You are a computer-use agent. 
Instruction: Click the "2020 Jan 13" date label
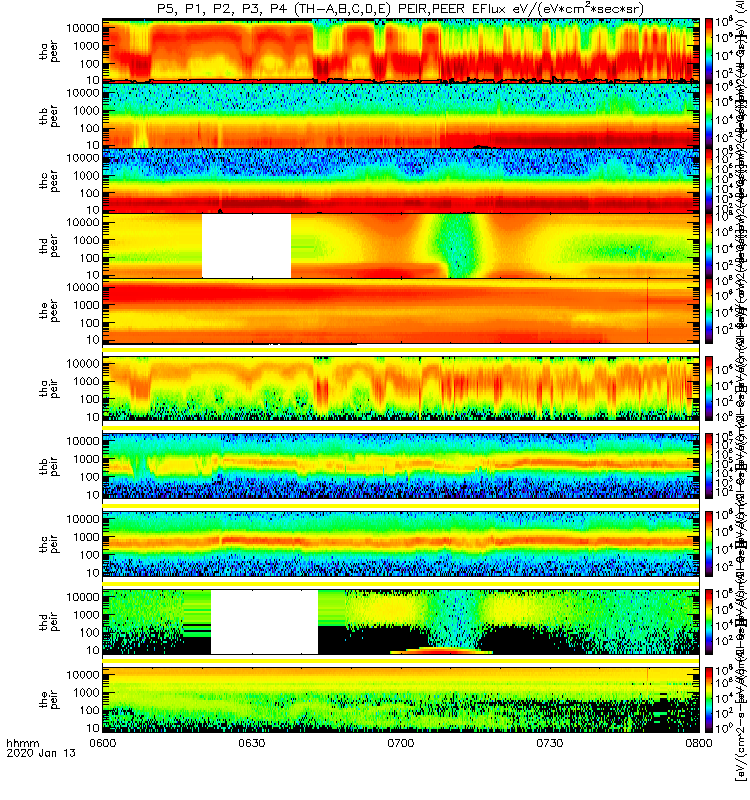pyautogui.click(x=41, y=753)
